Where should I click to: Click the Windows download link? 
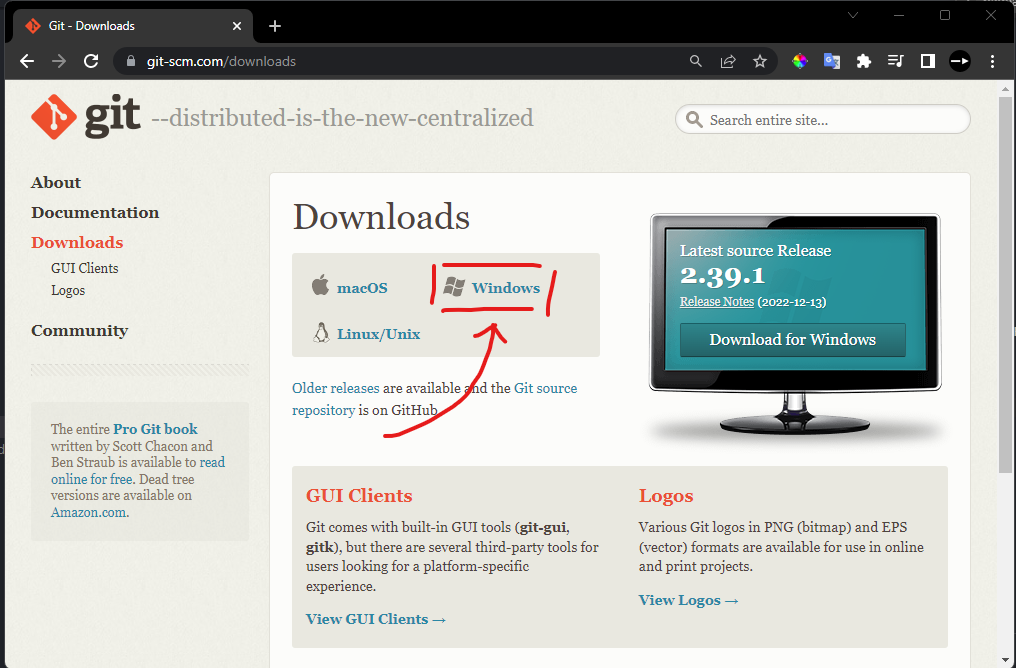(505, 288)
